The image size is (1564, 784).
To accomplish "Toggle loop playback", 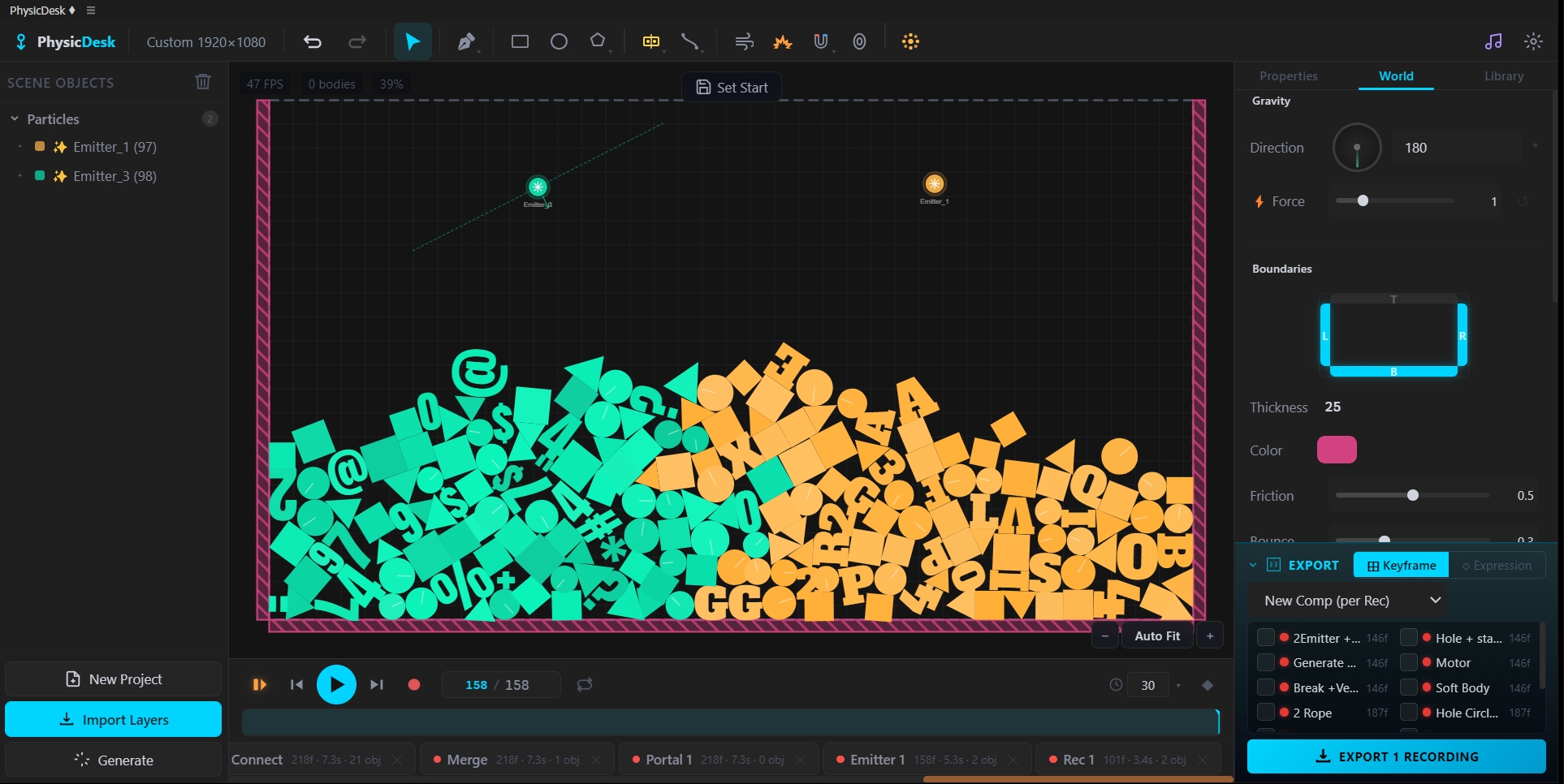I will (x=585, y=685).
